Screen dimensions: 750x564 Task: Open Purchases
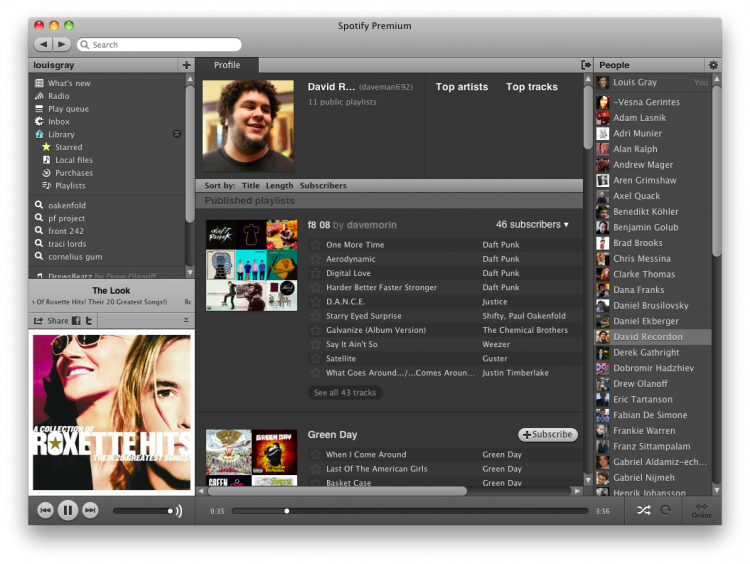74,173
